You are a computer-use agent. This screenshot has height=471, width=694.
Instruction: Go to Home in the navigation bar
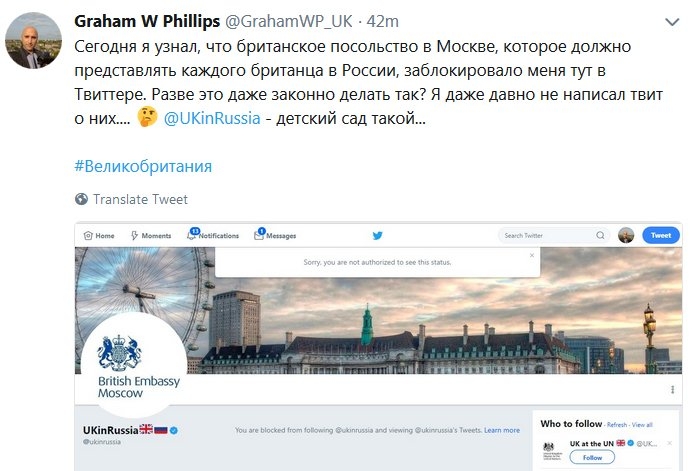[x=99, y=236]
